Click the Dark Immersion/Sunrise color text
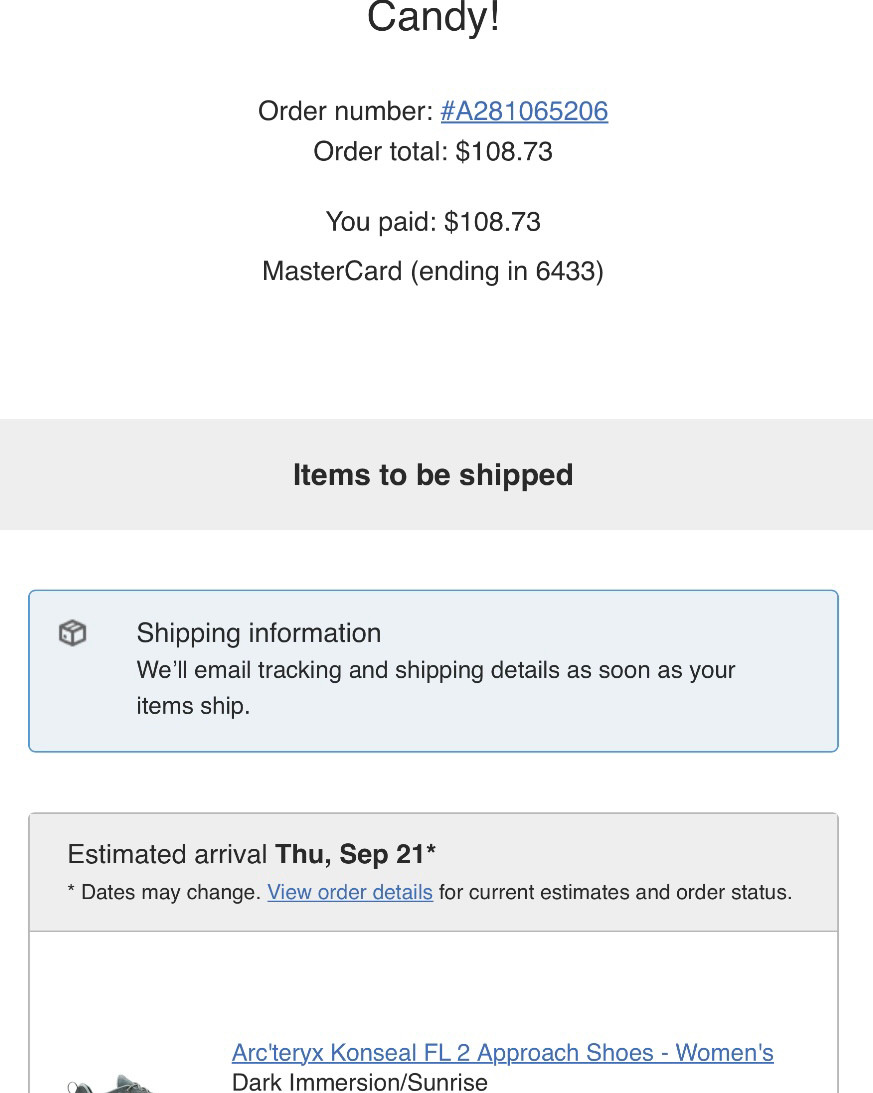Viewport: 873px width, 1093px height. (x=360, y=1082)
